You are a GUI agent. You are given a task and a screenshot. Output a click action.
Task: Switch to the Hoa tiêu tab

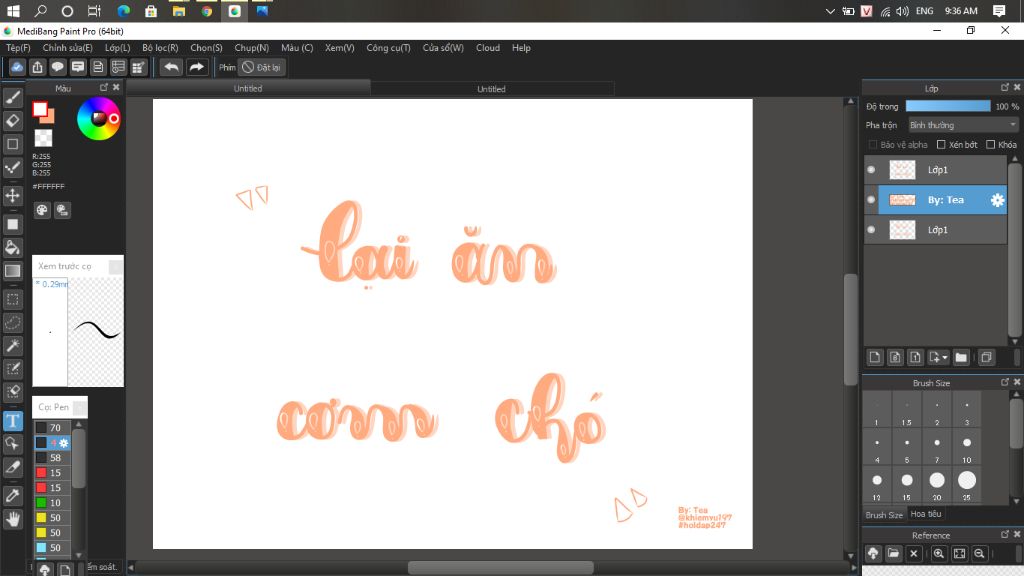[926, 514]
